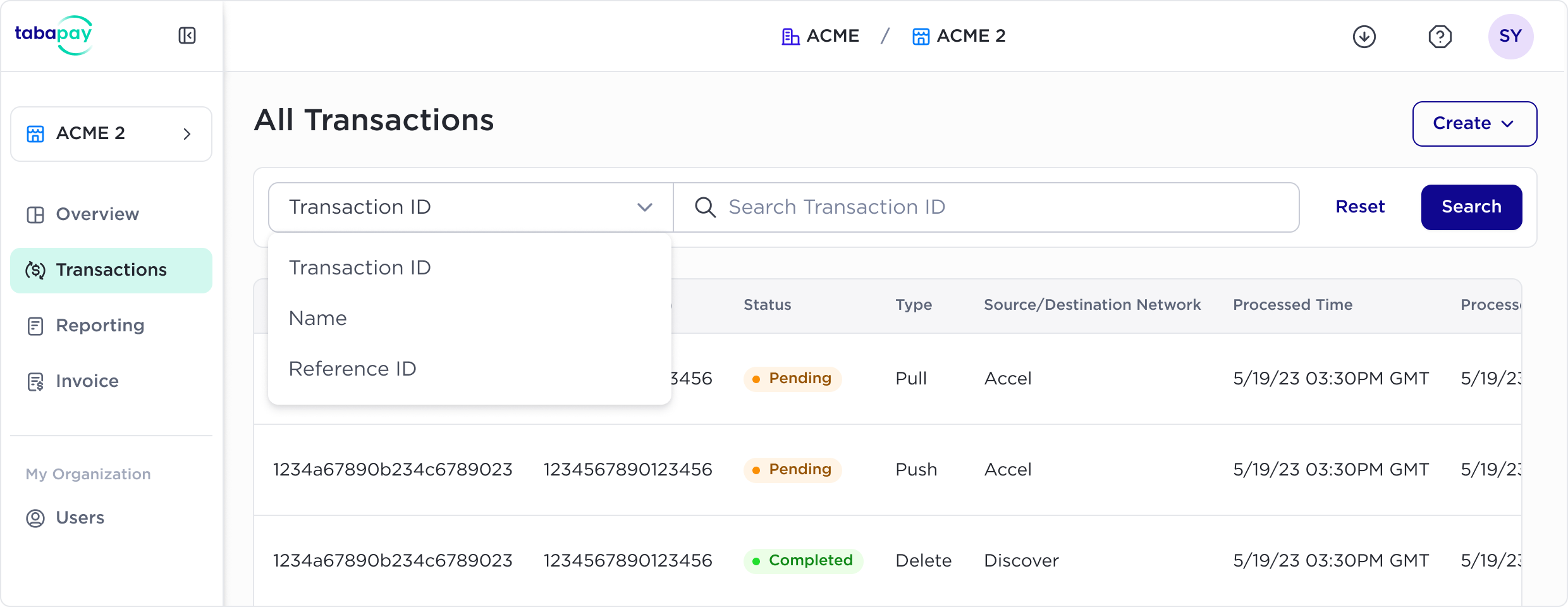Click the All Transactions heading
The height and width of the screenshot is (607, 1568).
[374, 120]
